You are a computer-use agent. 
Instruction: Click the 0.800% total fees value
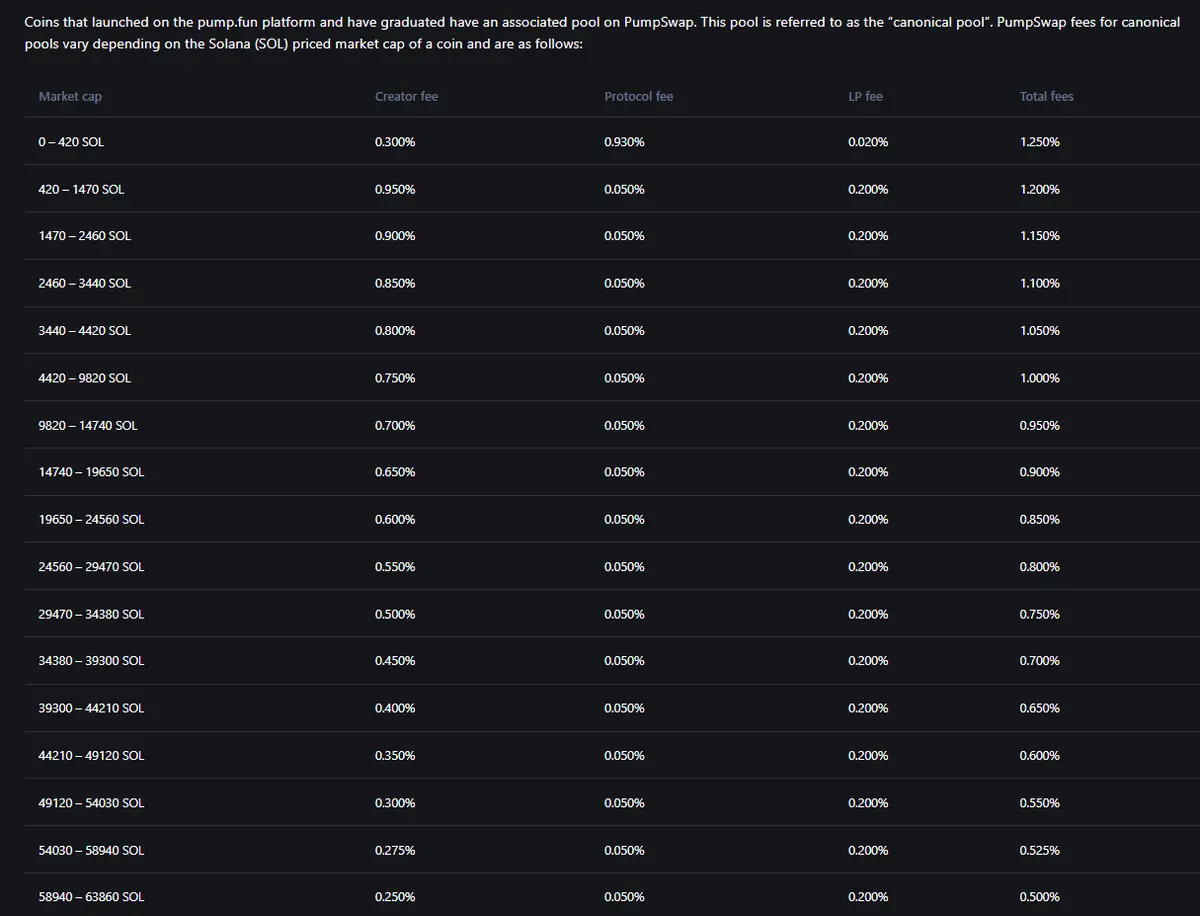click(x=1040, y=566)
